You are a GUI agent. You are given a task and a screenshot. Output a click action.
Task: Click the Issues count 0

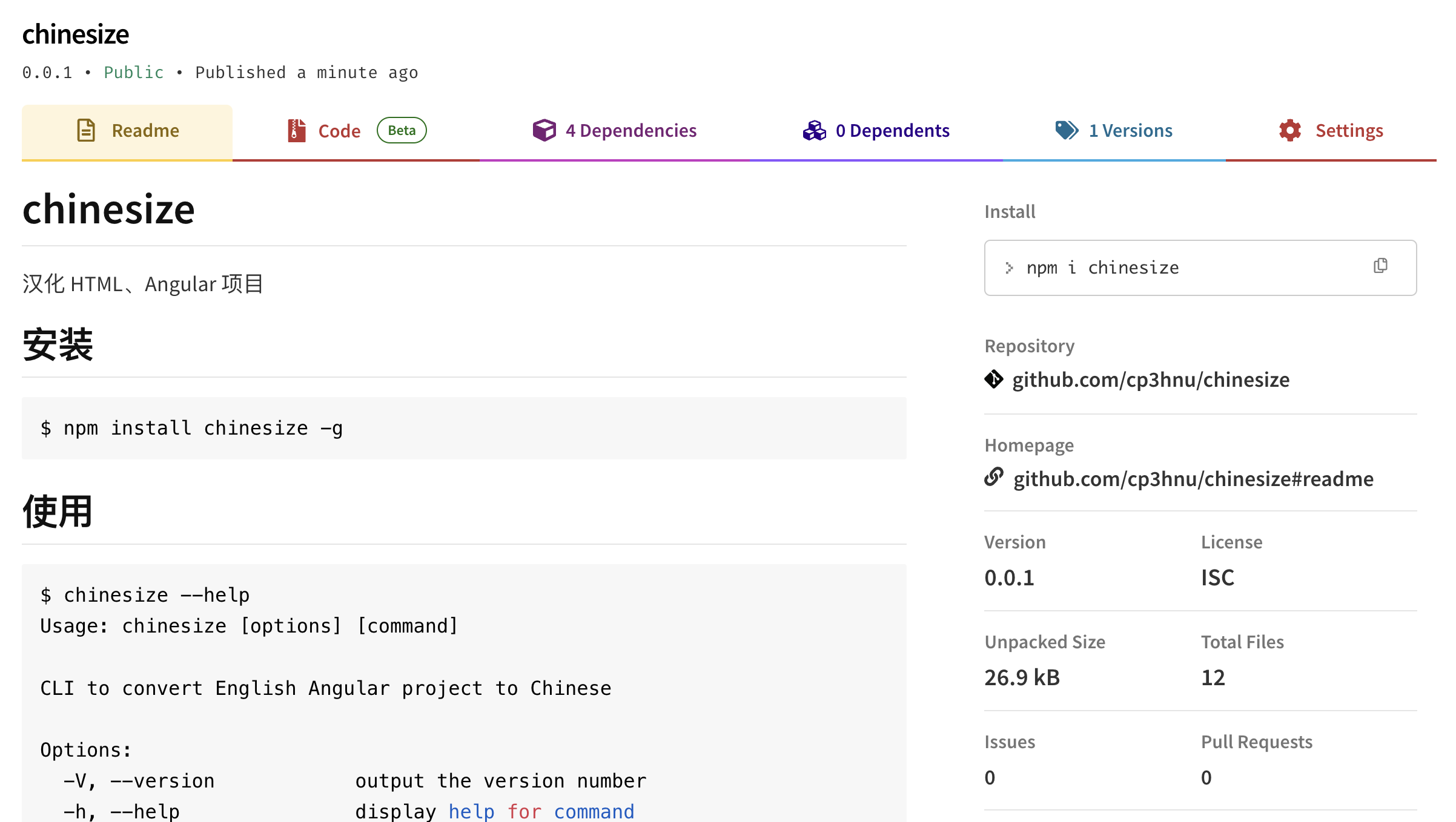coord(990,777)
